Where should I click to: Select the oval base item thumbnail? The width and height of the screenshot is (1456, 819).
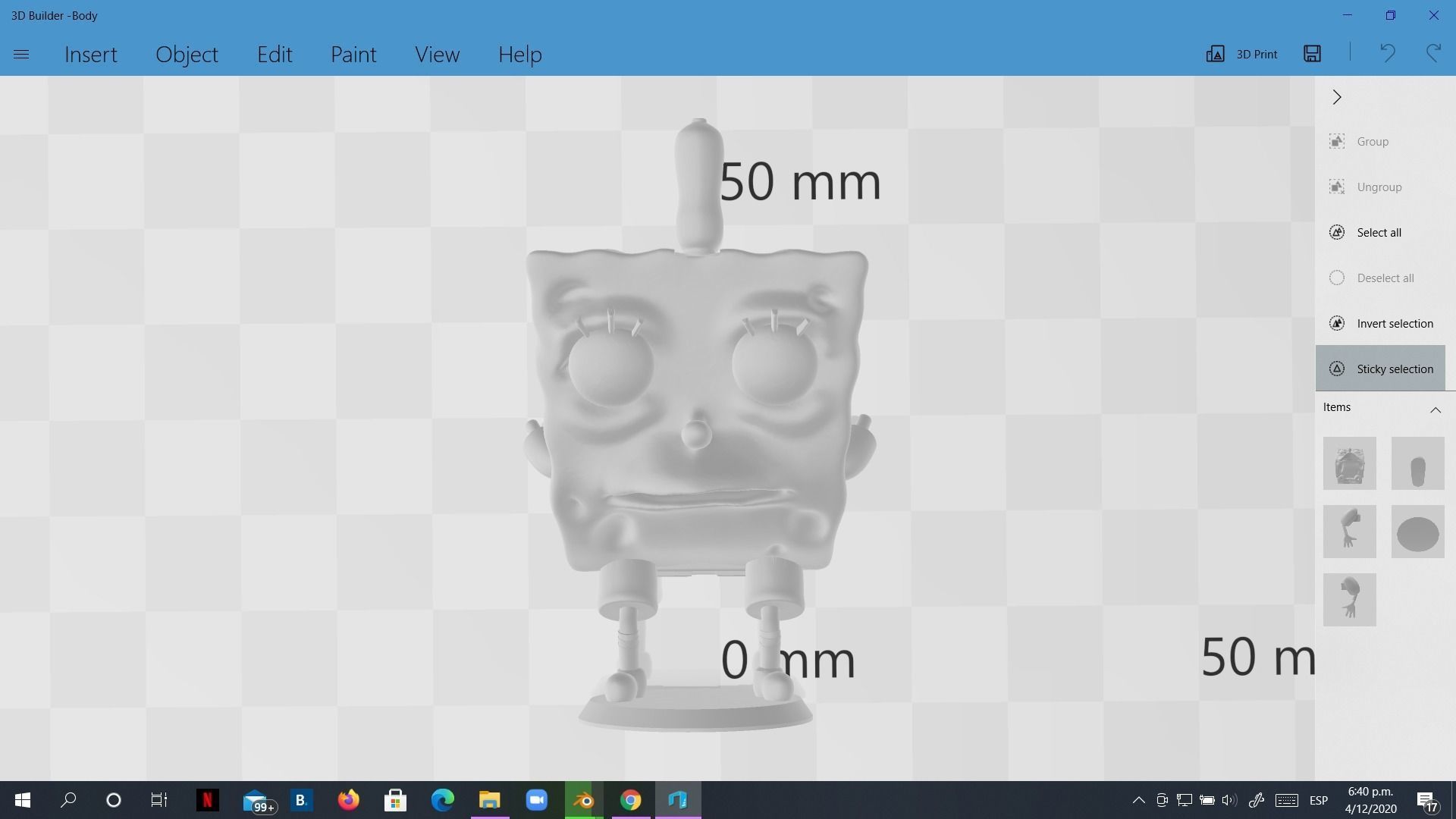(x=1417, y=532)
